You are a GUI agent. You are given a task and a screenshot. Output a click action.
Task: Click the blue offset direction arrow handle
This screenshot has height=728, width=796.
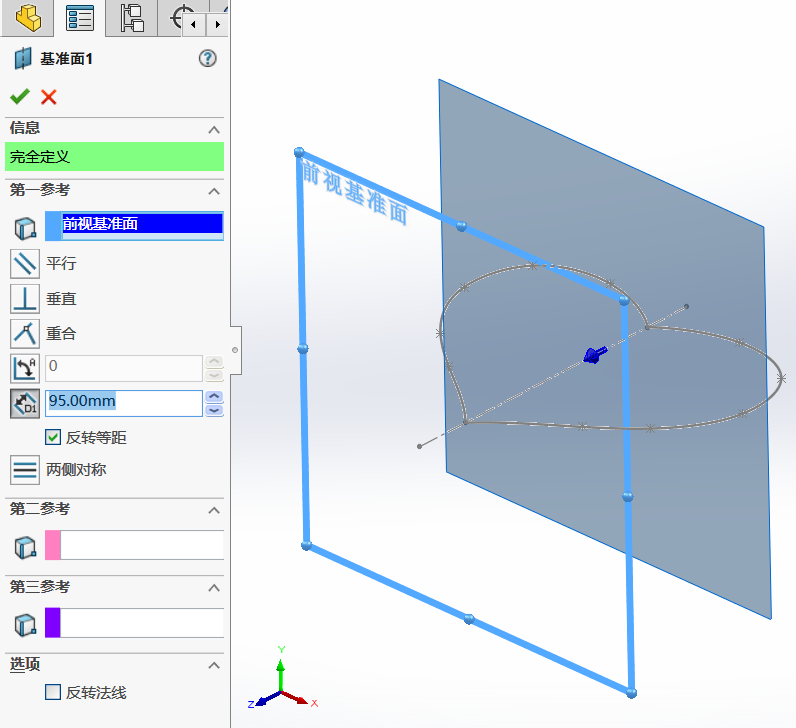pyautogui.click(x=595, y=354)
